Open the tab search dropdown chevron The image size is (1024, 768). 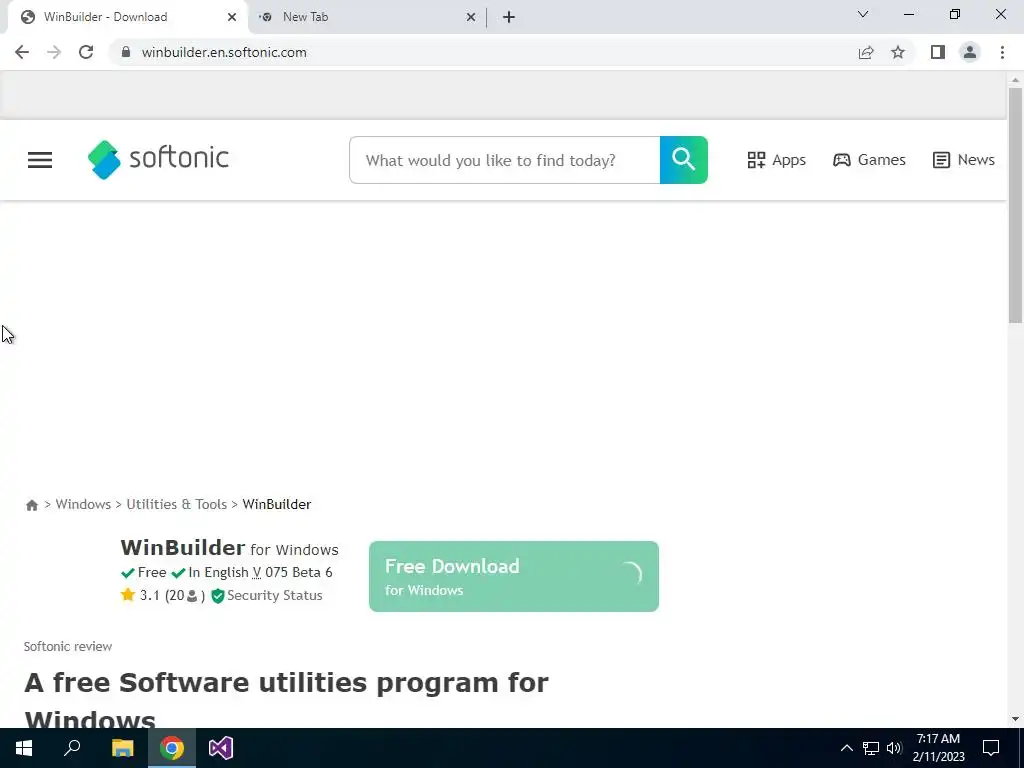863,14
